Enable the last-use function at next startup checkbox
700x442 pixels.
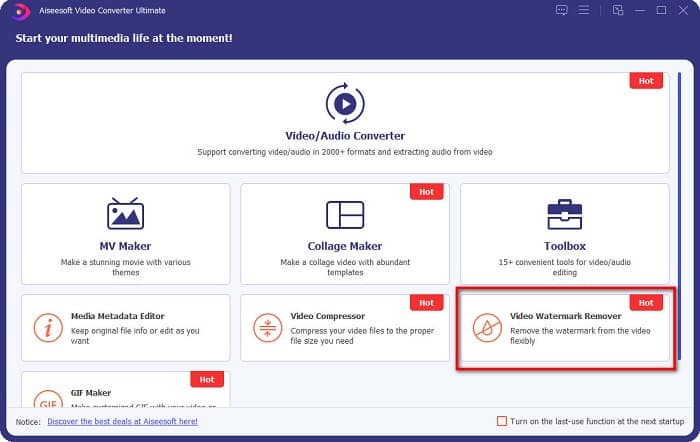click(502, 421)
